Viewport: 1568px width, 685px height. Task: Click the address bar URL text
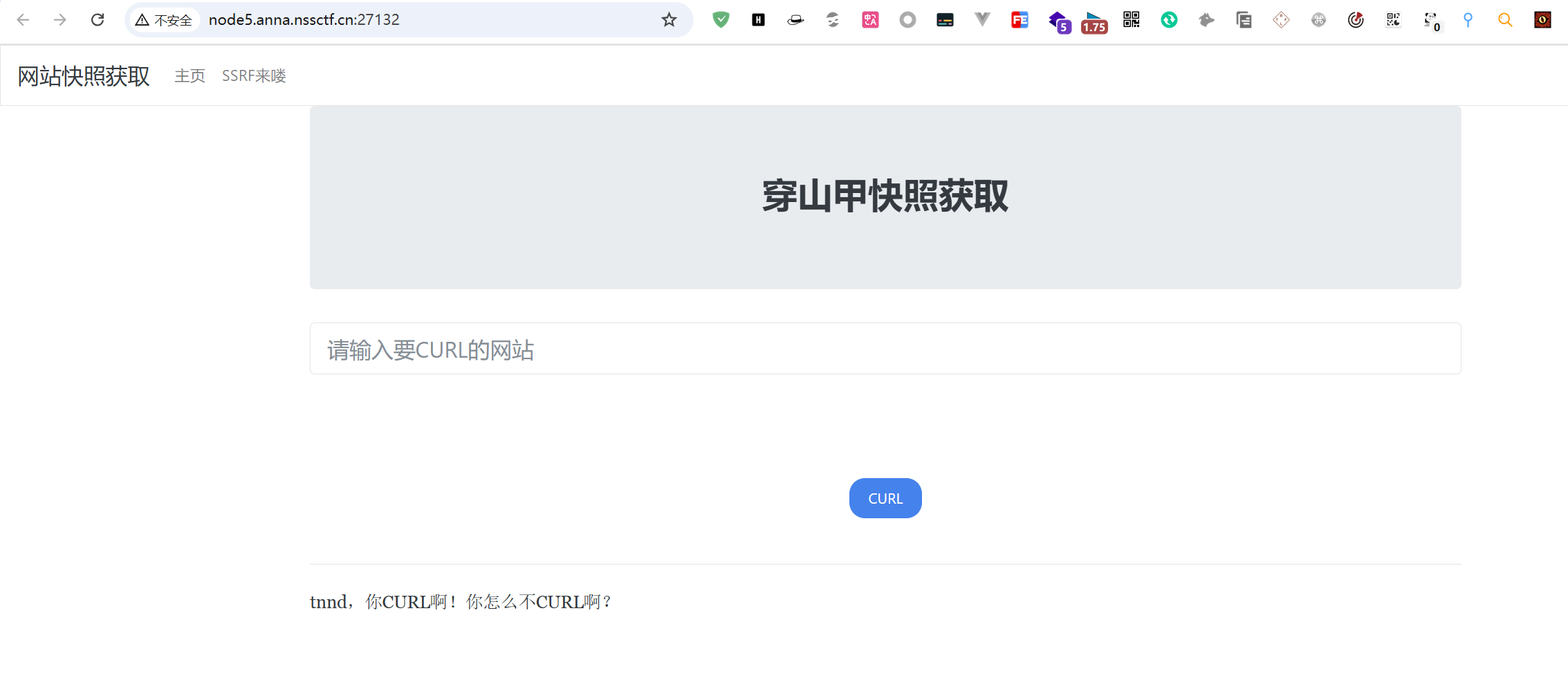(x=304, y=20)
